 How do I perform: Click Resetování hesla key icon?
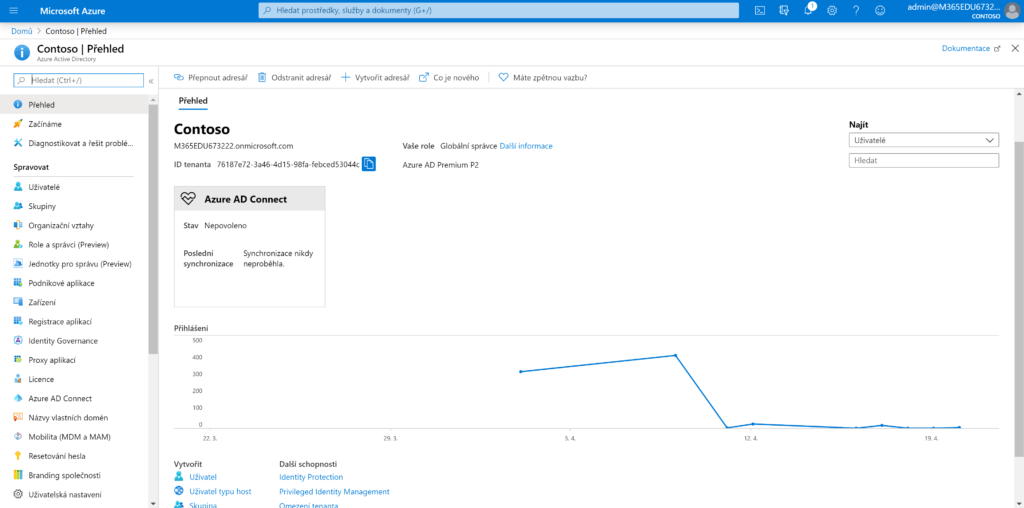[x=18, y=456]
